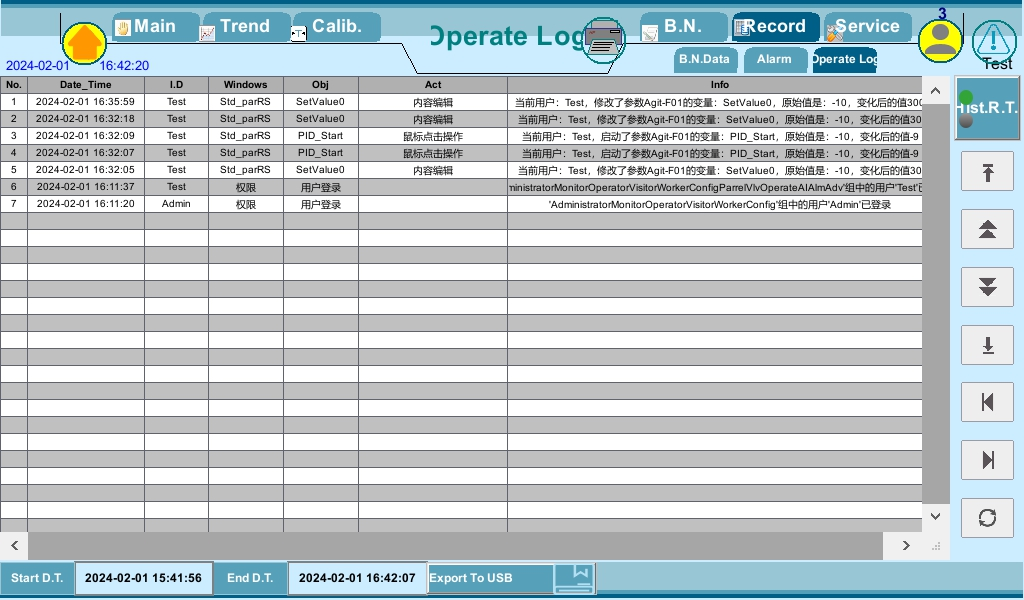Screen dimensions: 1024x600
Task: Toggle the Hist.R.T. display mode
Action: point(986,107)
